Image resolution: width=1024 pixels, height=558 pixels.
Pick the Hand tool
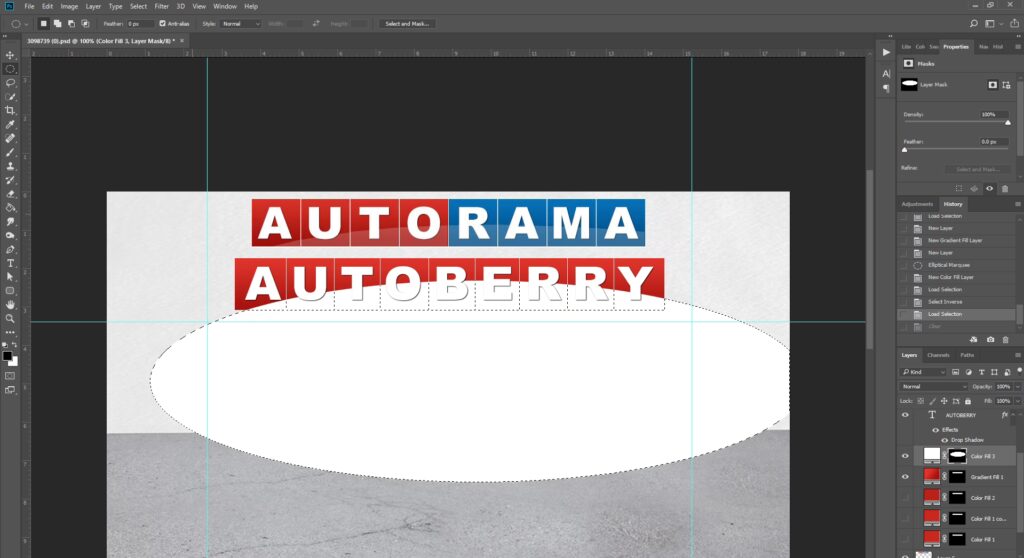coord(10,304)
